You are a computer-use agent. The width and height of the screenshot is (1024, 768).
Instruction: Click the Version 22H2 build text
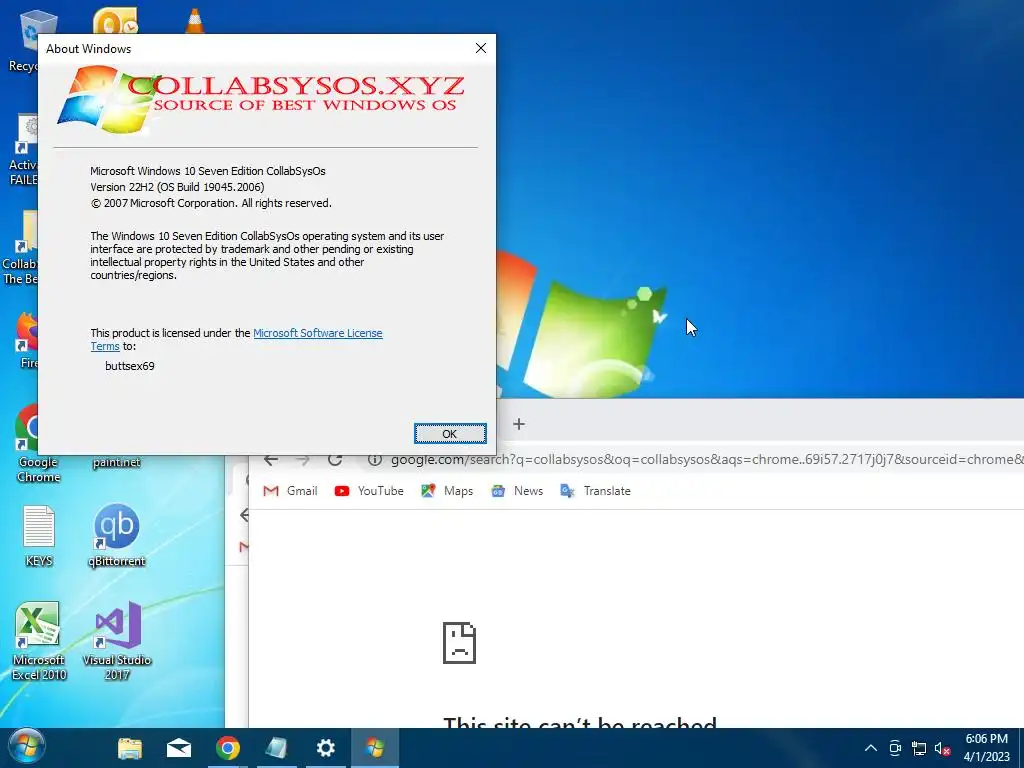[177, 187]
